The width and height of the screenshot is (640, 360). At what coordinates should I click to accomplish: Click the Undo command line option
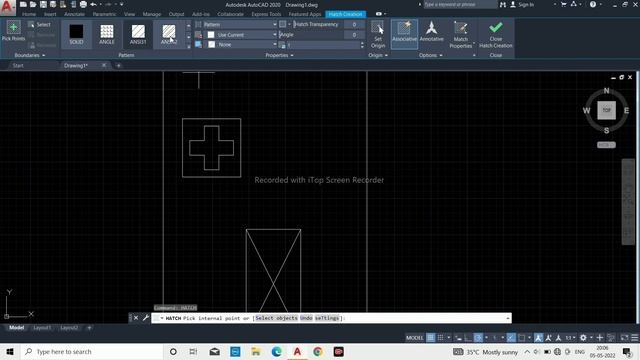point(306,318)
